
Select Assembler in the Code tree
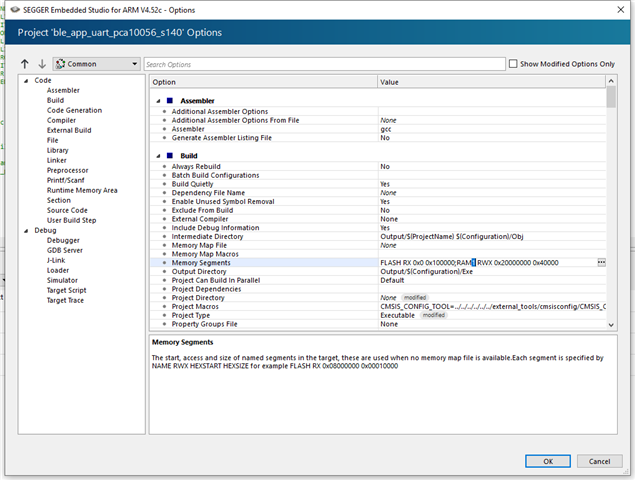63,90
